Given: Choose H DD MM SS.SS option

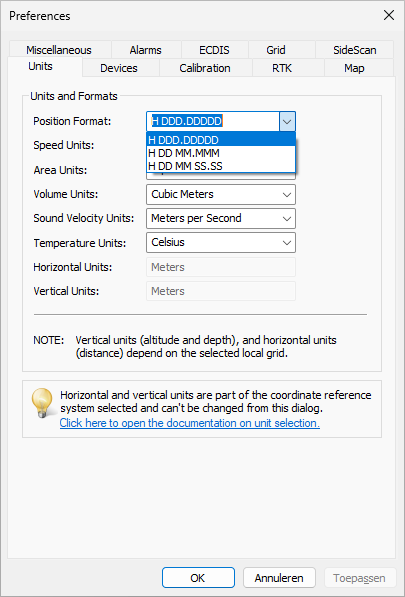Looking at the screenshot, I should point(221,166).
